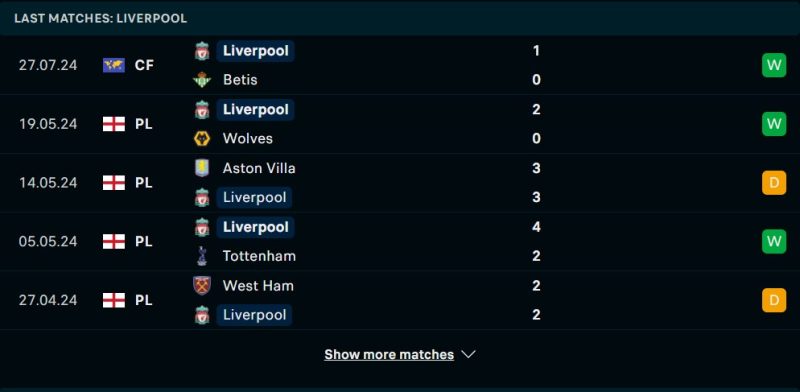Expand the Show more matches chevron
Viewport: 800px width, 392px height.
click(x=468, y=354)
